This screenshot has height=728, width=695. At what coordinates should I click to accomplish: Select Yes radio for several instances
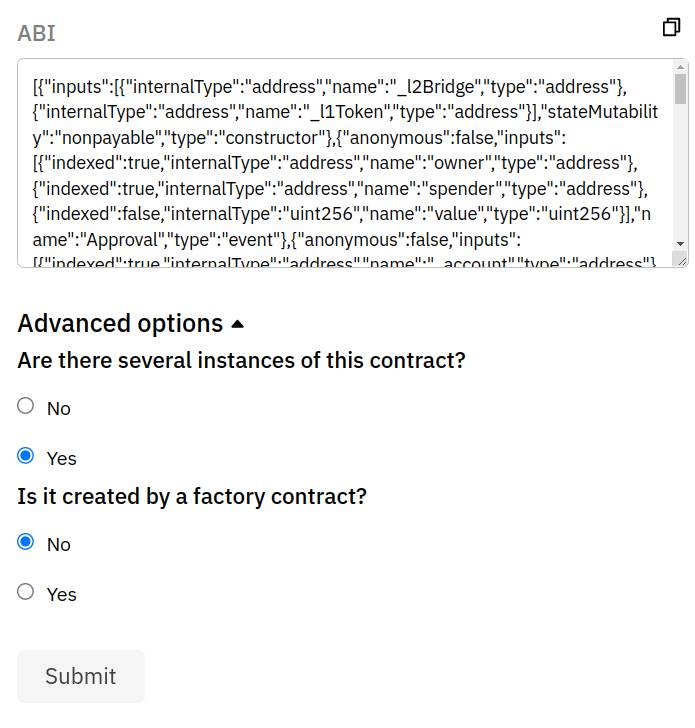26,455
